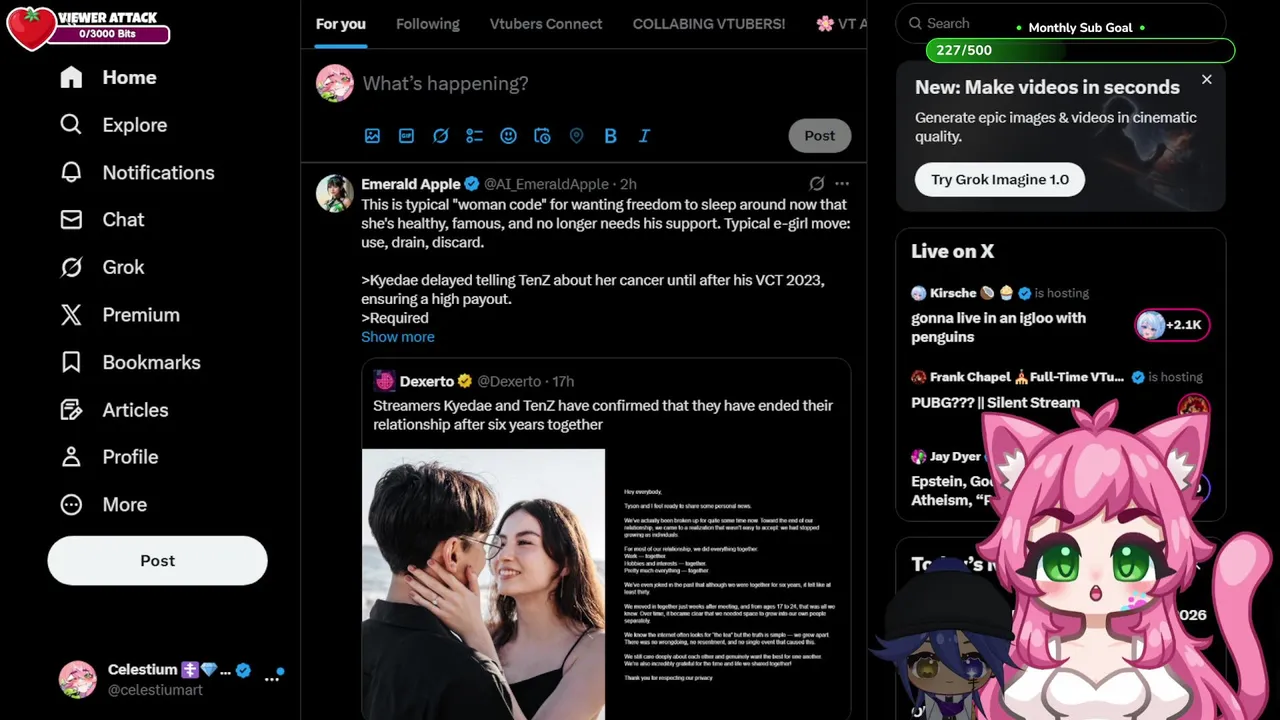The height and width of the screenshot is (720, 1280).
Task: Click the location tag icon in composer
Action: (576, 136)
